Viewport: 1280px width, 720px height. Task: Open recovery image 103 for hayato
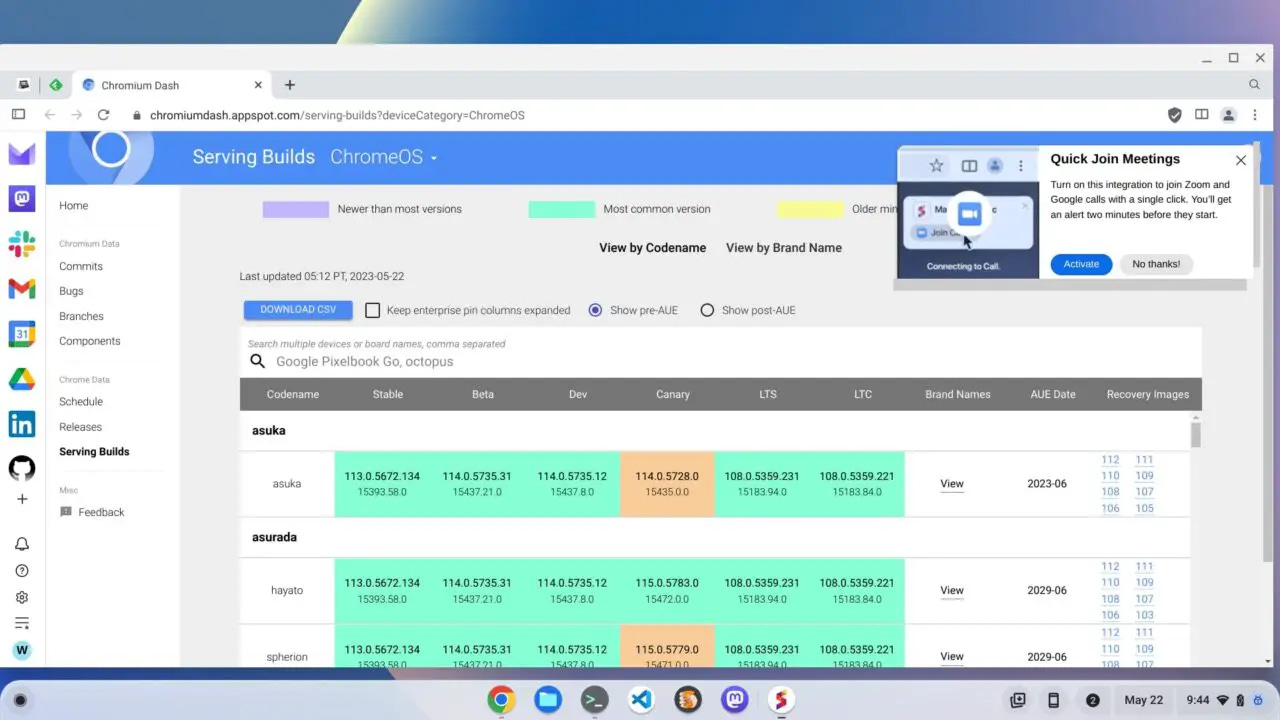tap(1144, 615)
